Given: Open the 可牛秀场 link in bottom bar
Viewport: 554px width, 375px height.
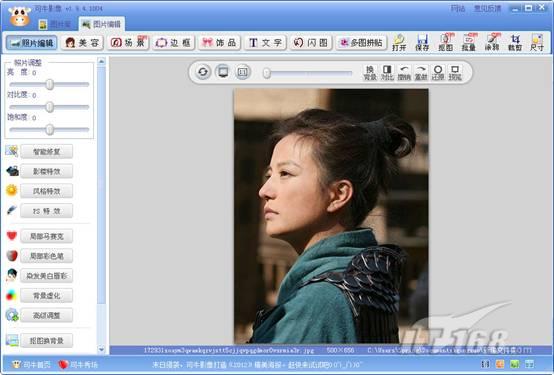Looking at the screenshot, I should click(78, 364).
